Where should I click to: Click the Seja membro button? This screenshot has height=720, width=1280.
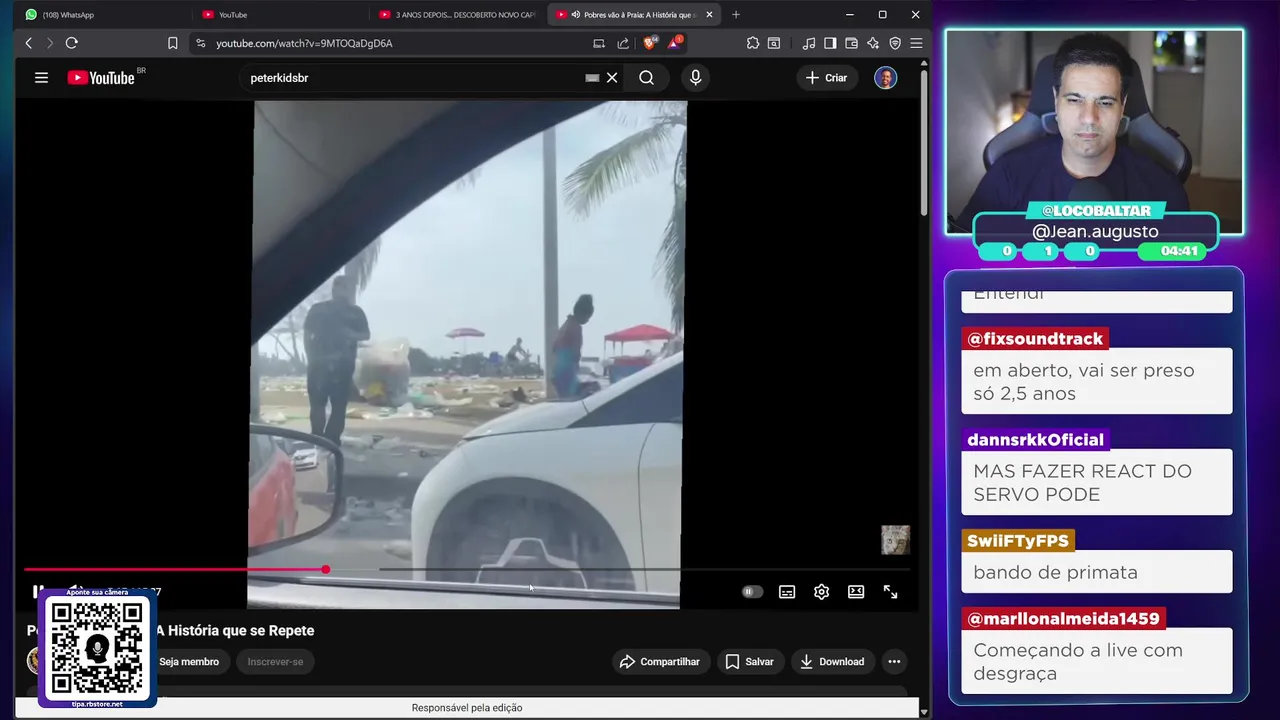click(x=189, y=661)
